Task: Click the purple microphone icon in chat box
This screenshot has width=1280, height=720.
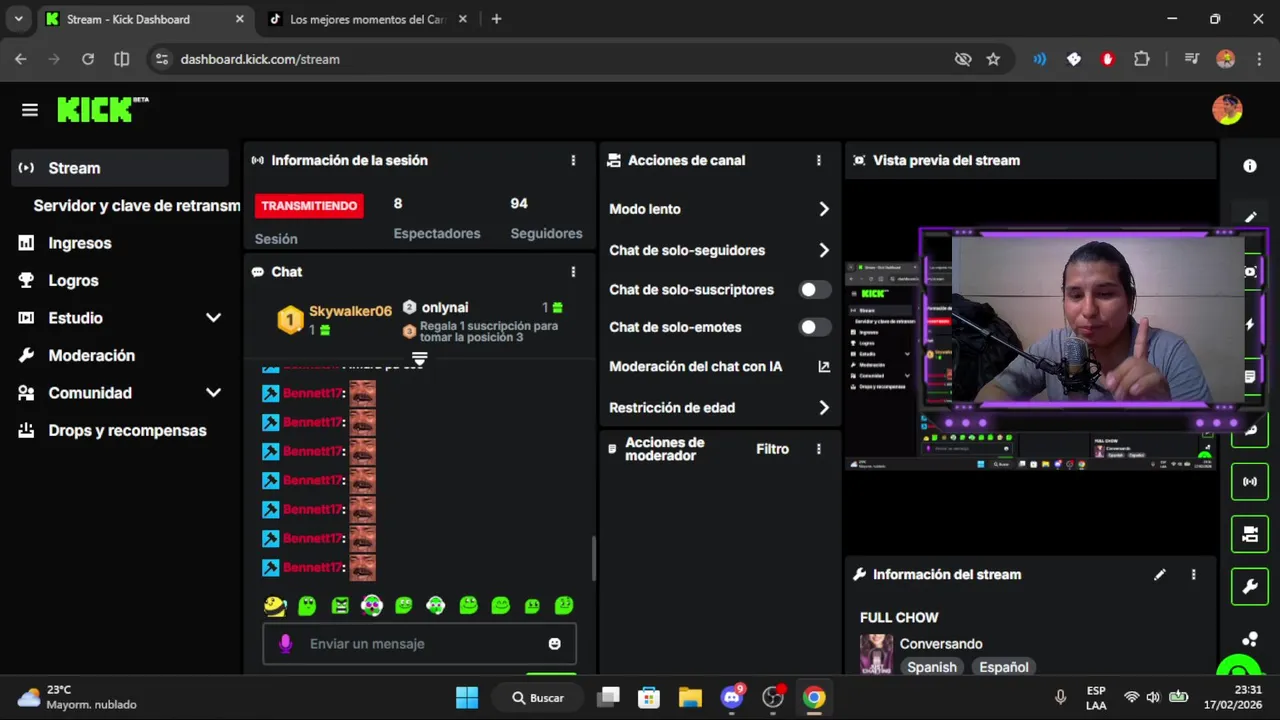Action: [x=286, y=644]
